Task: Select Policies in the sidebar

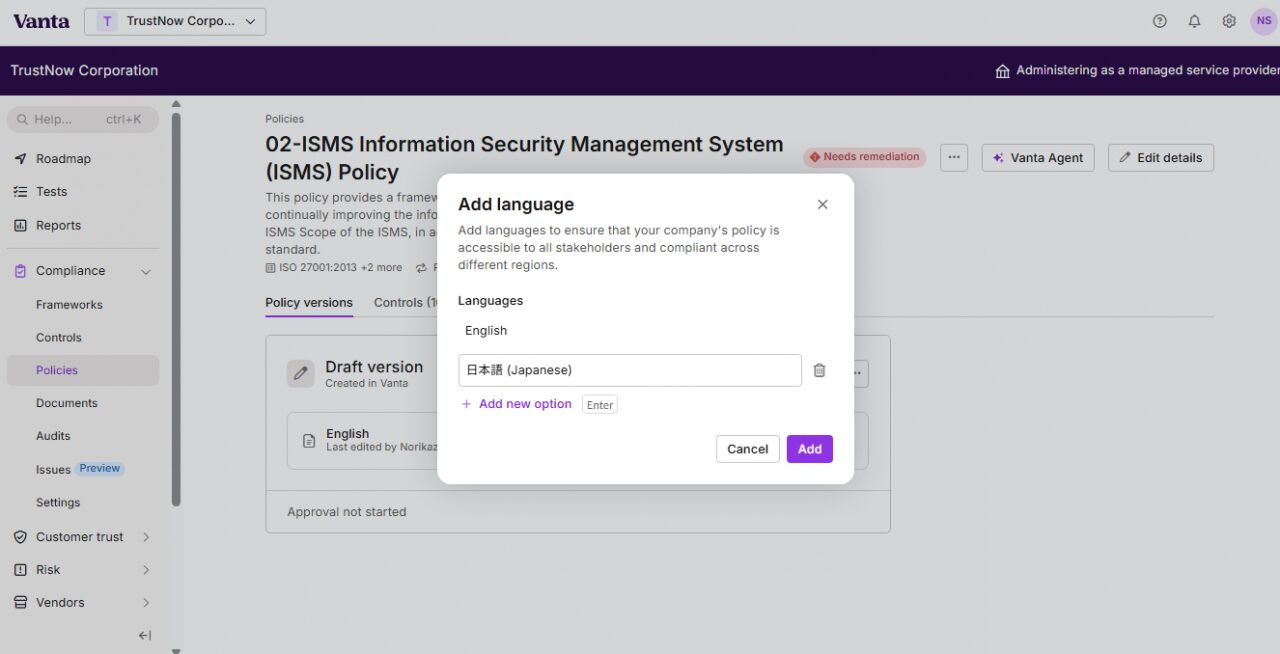Action: point(83,370)
